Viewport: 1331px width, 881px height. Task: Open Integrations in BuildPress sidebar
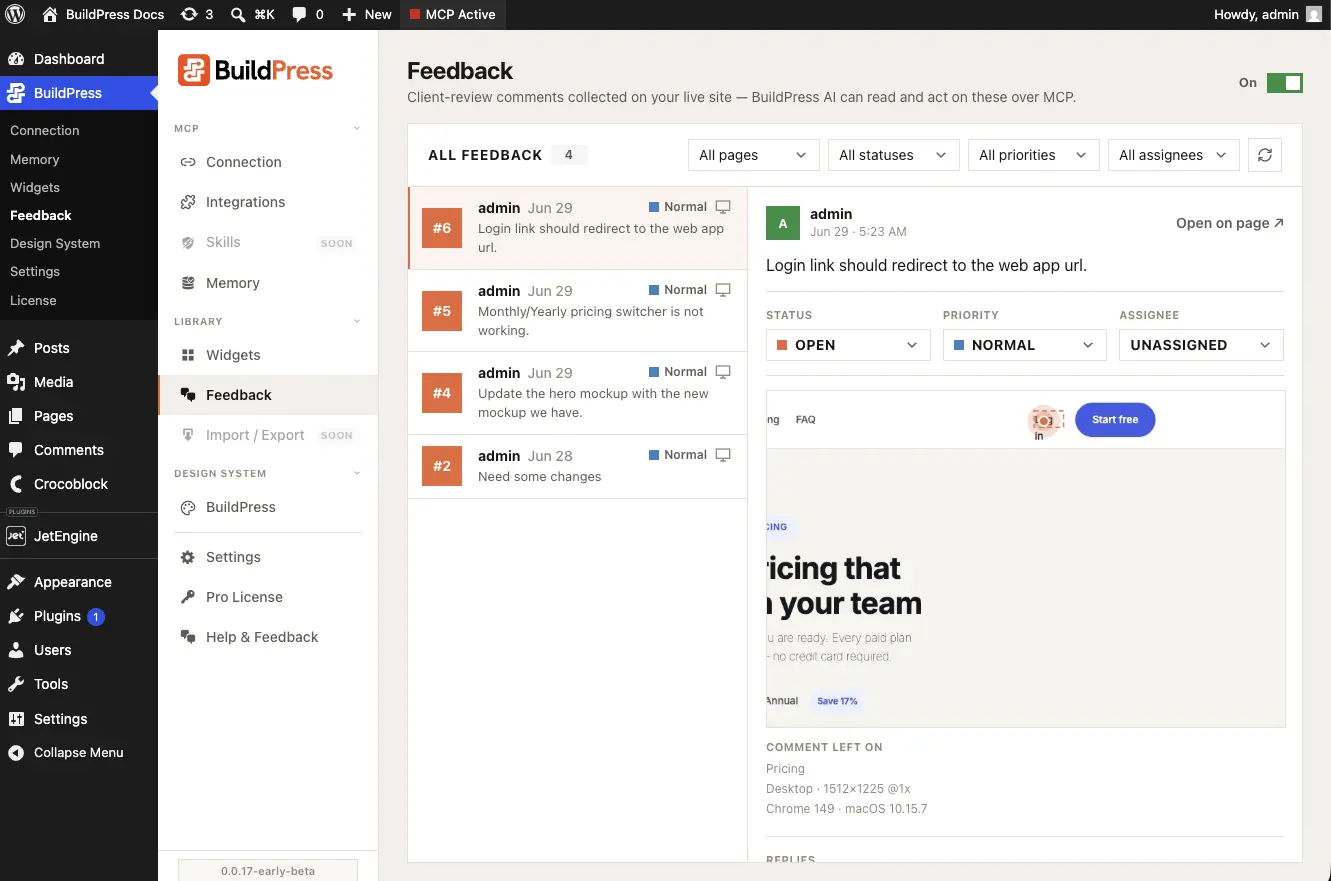(268, 202)
